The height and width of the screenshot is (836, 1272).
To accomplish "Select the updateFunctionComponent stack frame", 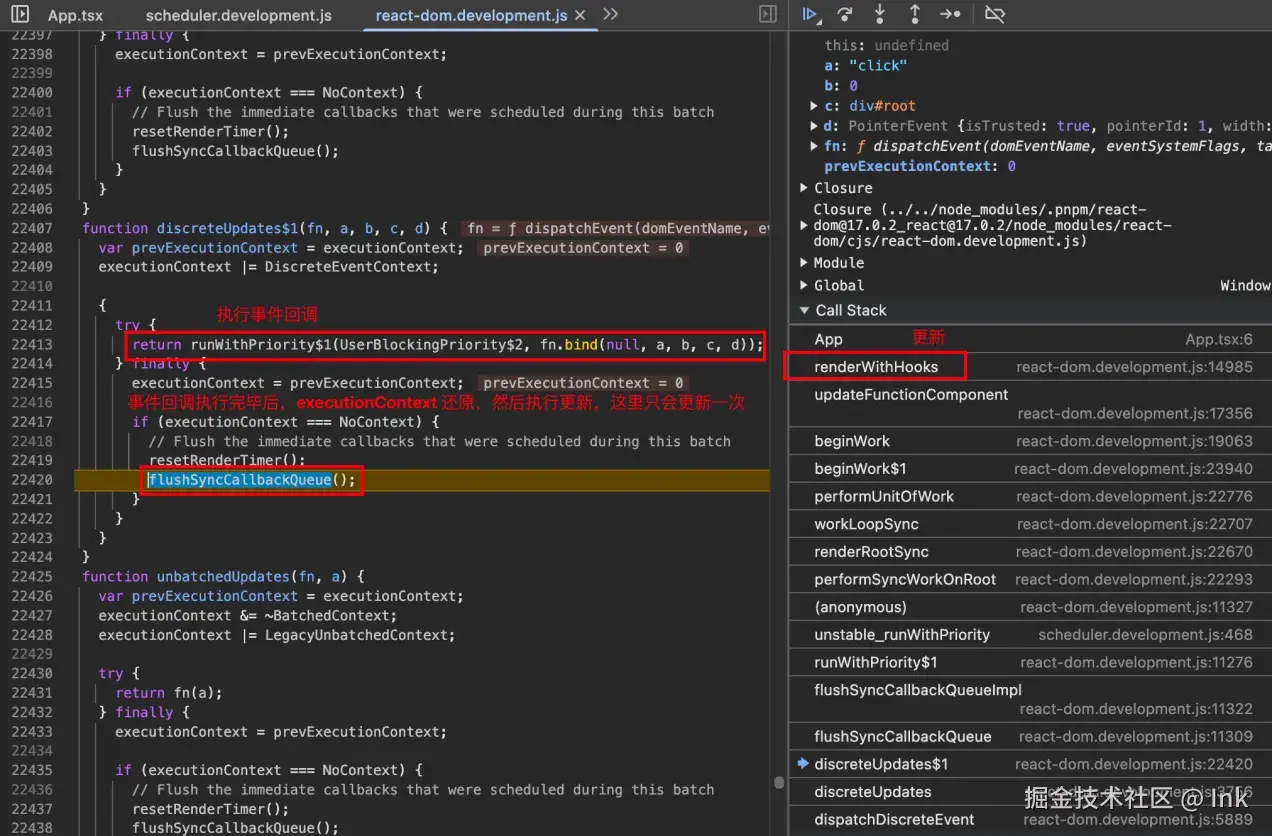I will coord(1030,403).
